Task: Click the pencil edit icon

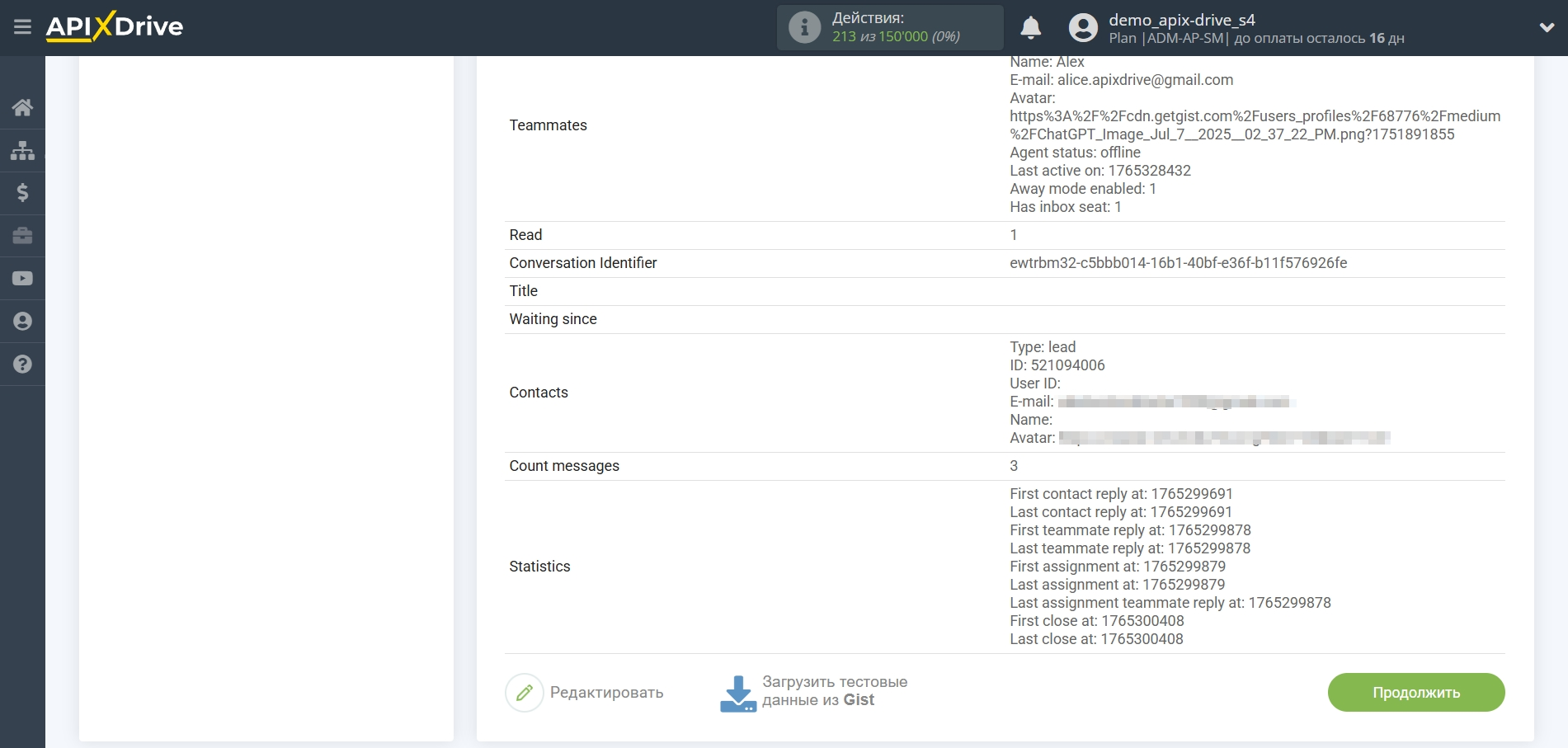Action: [x=525, y=693]
